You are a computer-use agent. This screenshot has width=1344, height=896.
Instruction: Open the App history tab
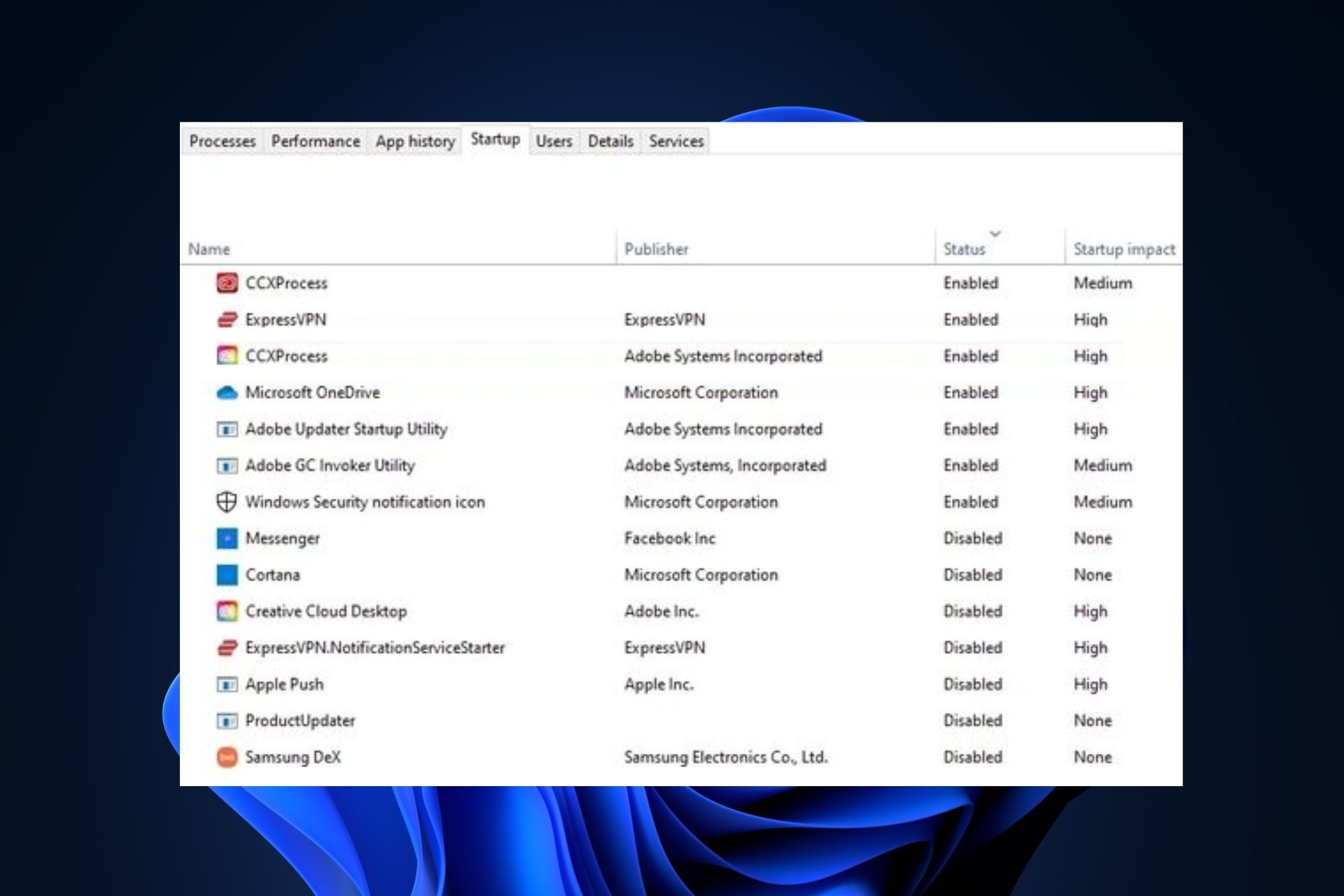tap(415, 141)
